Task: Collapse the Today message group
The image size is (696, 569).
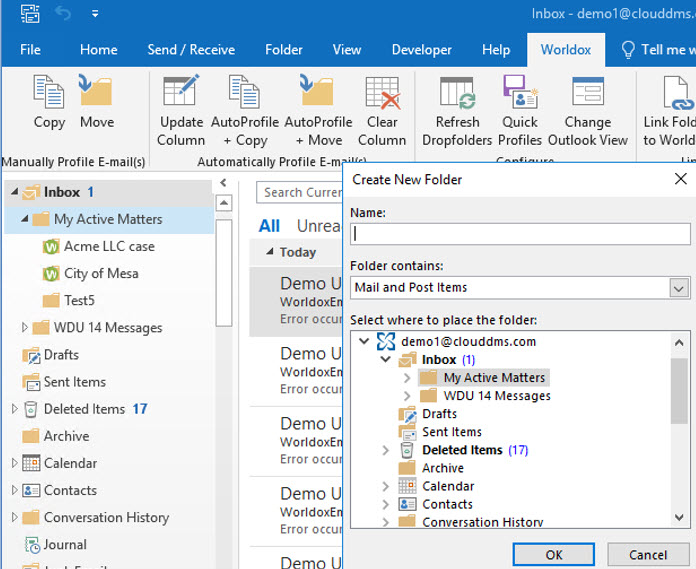Action: pos(269,252)
